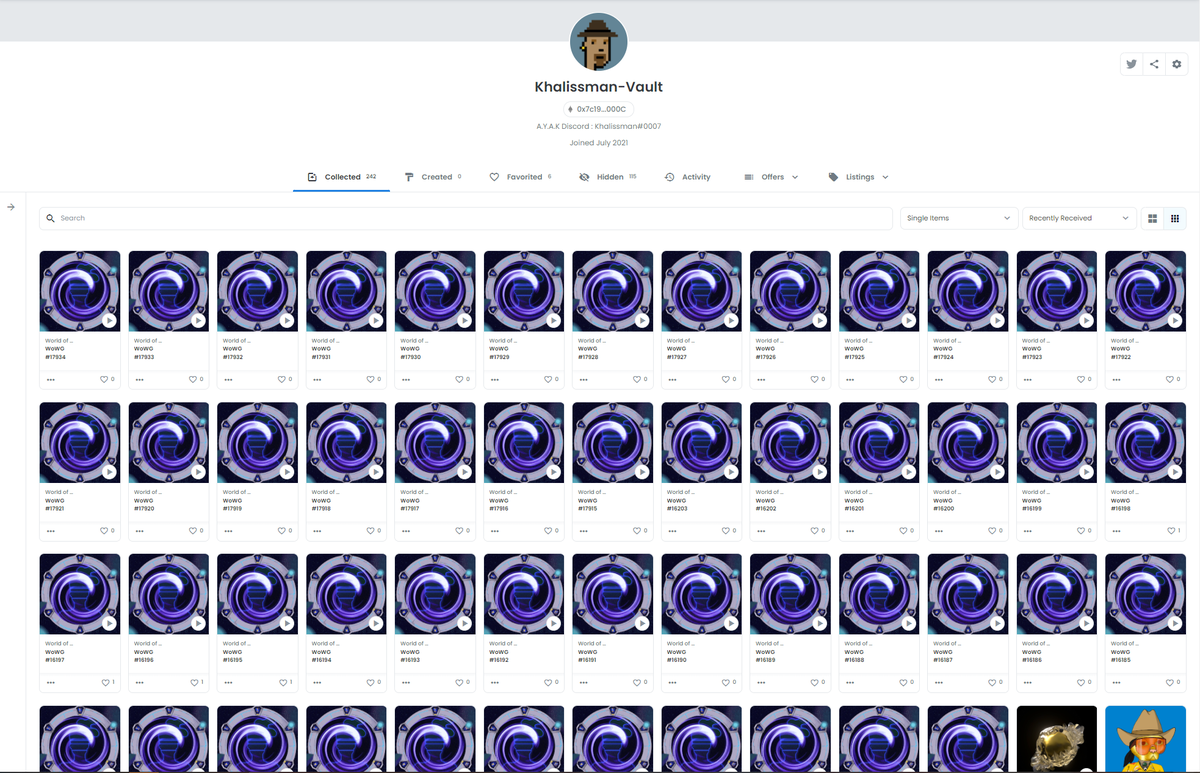This screenshot has height=773, width=1200.
Task: Favorite WoWG #17928 with the heart
Action: [636, 380]
